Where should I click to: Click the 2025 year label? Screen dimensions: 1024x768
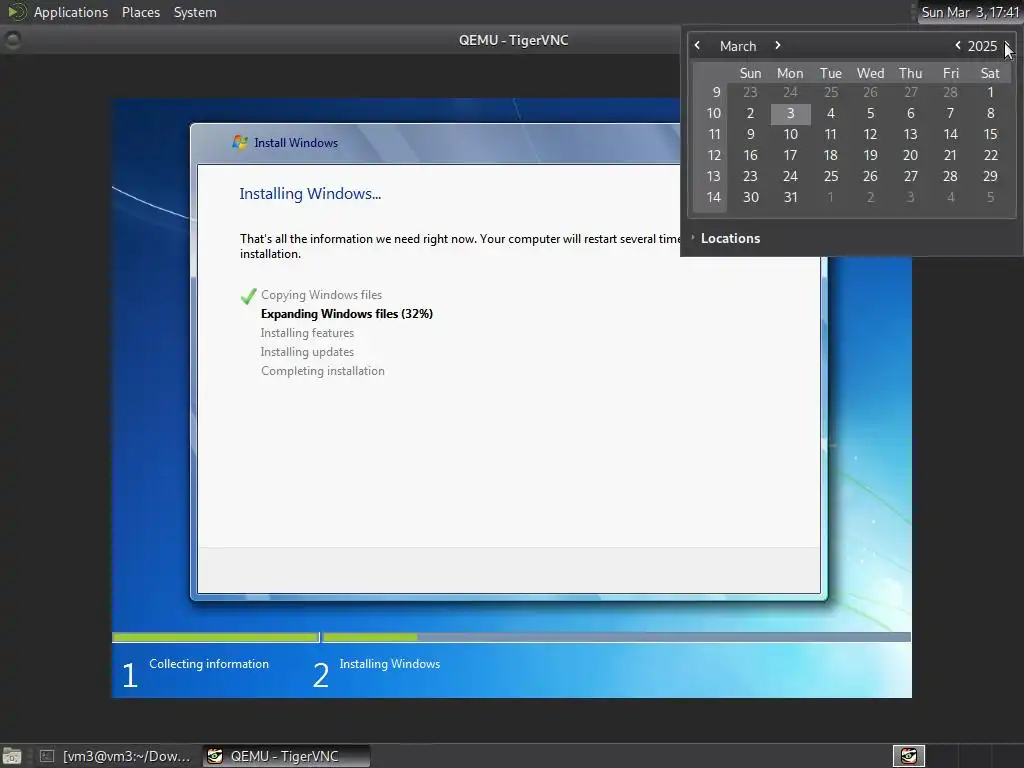pyautogui.click(x=982, y=46)
